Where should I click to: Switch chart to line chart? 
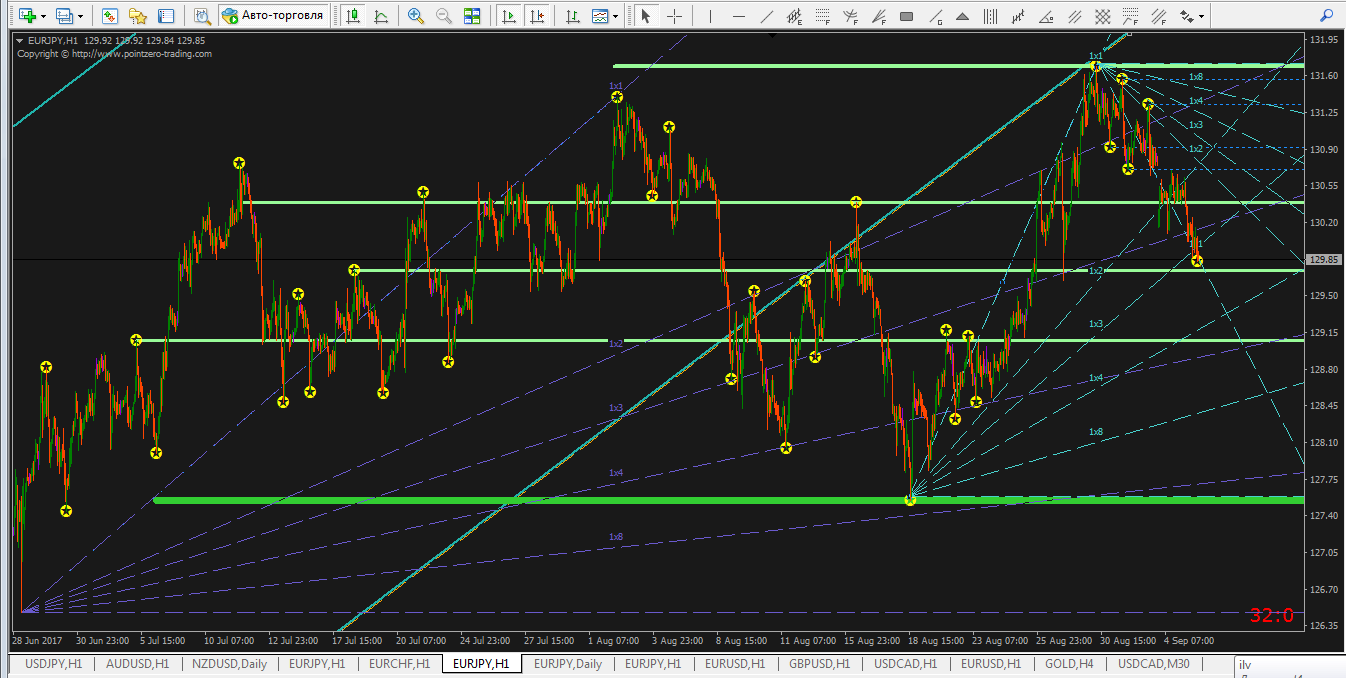381,16
